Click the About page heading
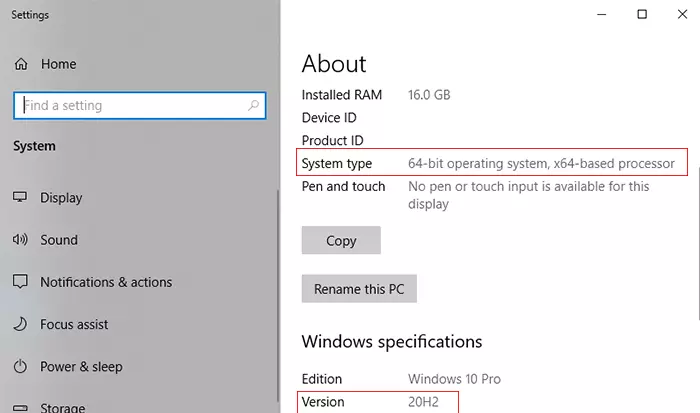 (334, 64)
